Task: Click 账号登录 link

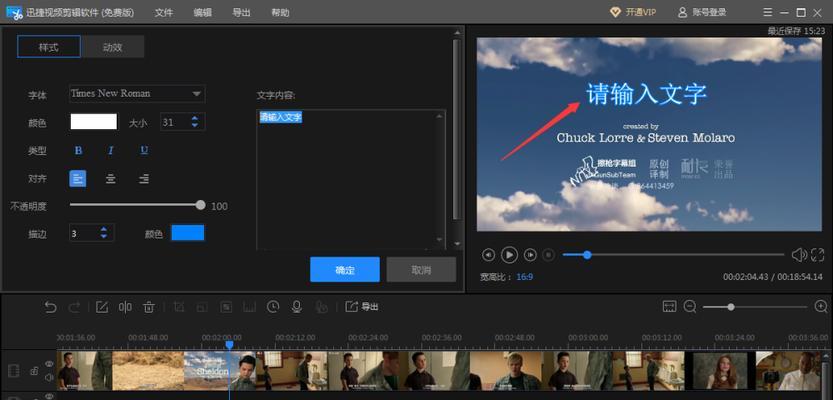Action: click(x=709, y=12)
